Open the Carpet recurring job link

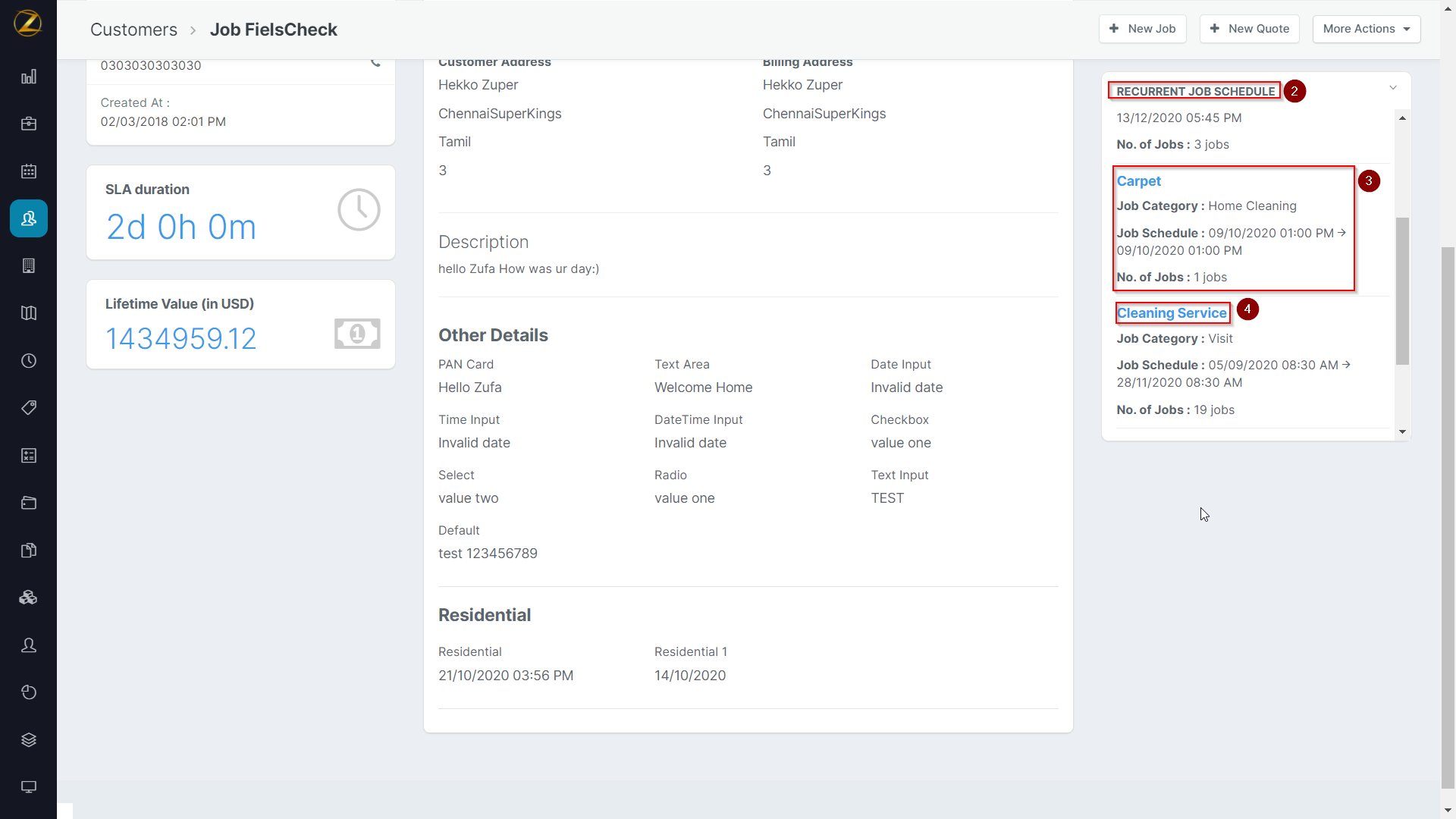(1138, 181)
